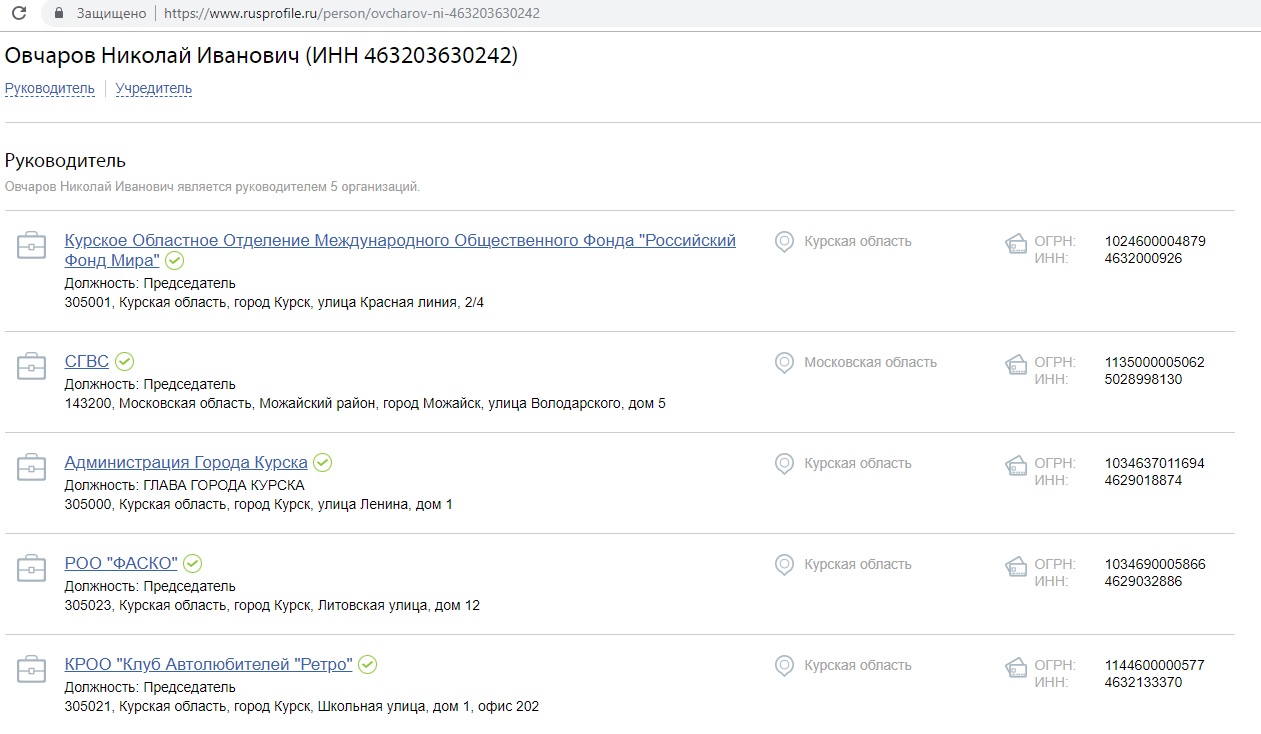Click green checkmark after Администрация Города Курска
This screenshot has height=734, width=1261.
pyautogui.click(x=322, y=463)
